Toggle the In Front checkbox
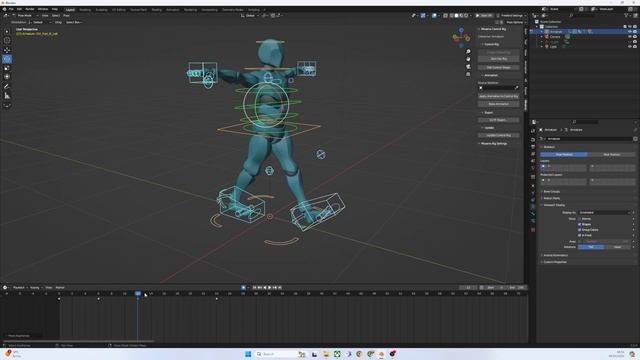The image size is (640, 360). coord(580,235)
